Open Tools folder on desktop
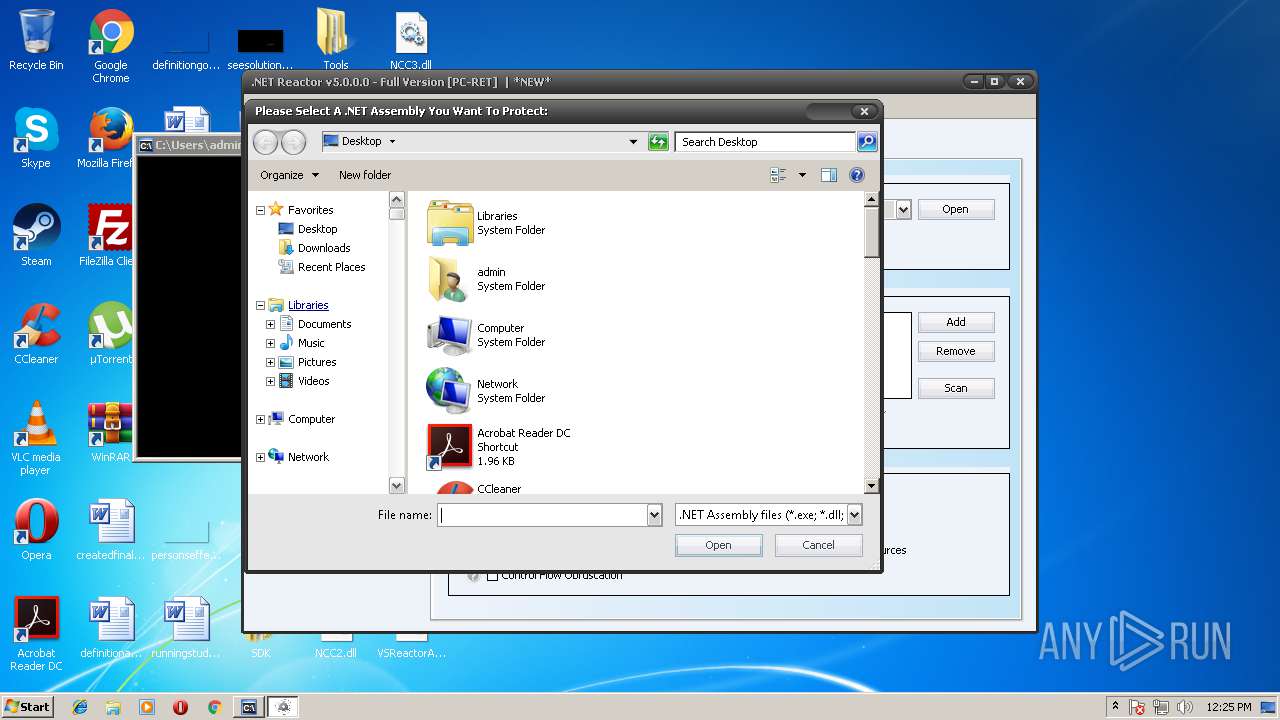This screenshot has width=1280, height=720. click(336, 40)
